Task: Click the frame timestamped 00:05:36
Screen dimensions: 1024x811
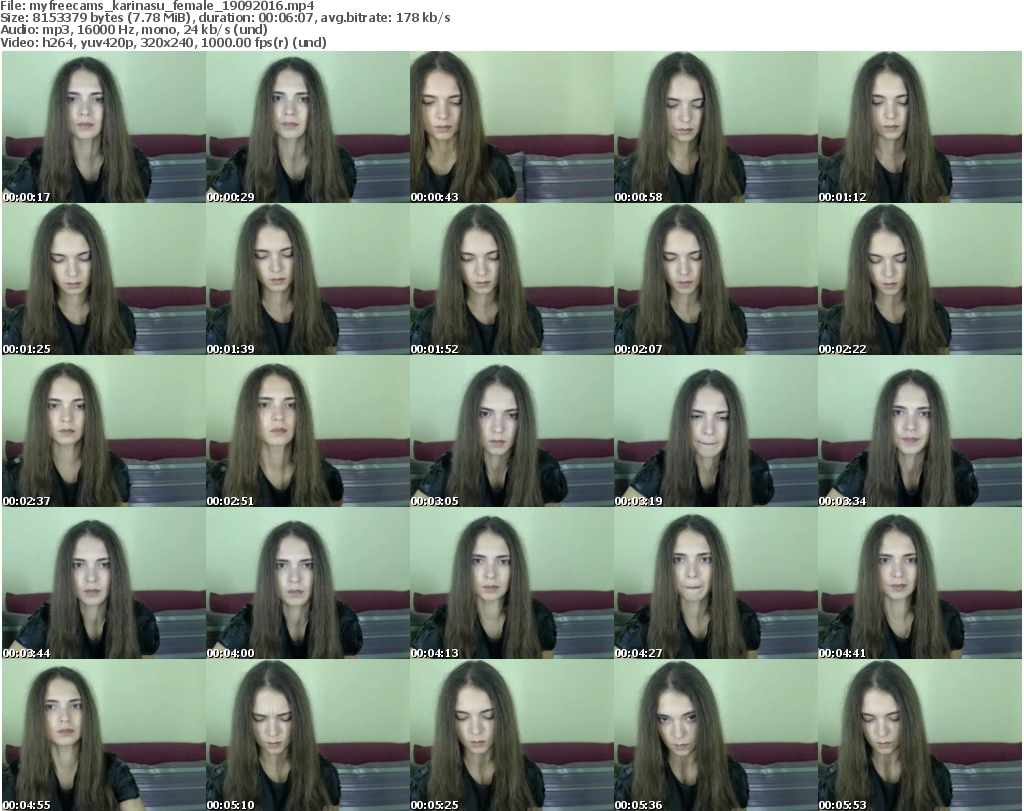Action: coord(716,735)
